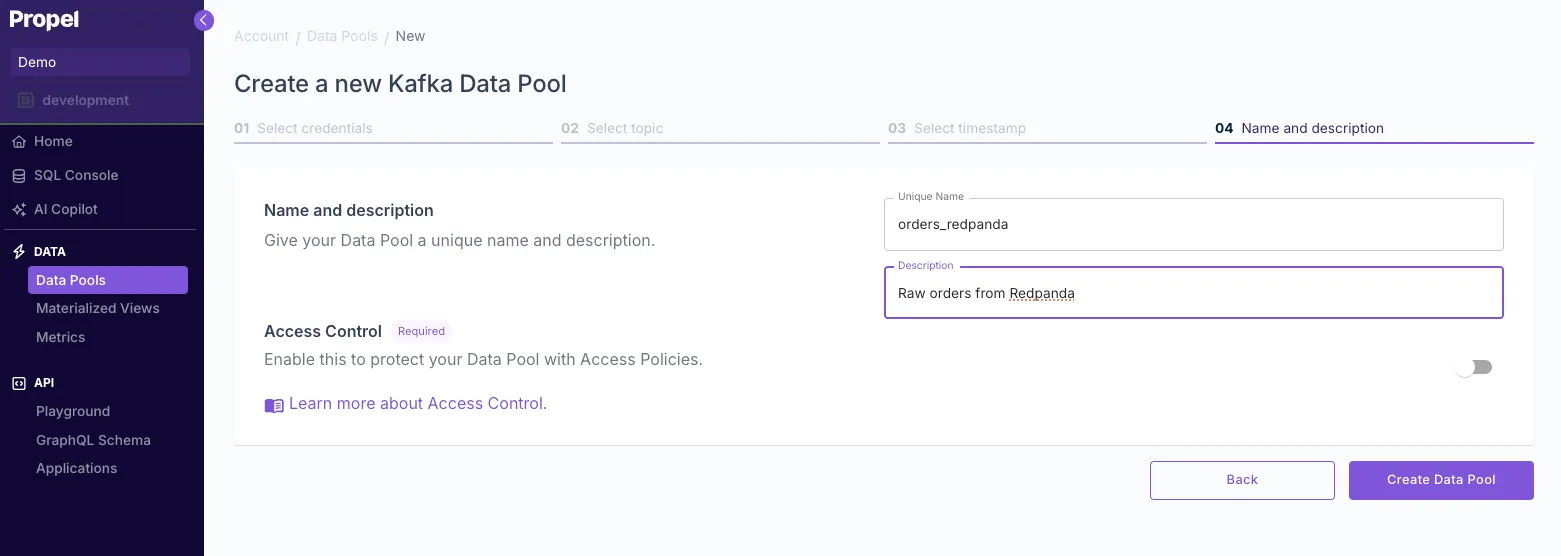Go to Materialized Views in the sidebar
Screen dimensions: 1561x556
(x=98, y=308)
